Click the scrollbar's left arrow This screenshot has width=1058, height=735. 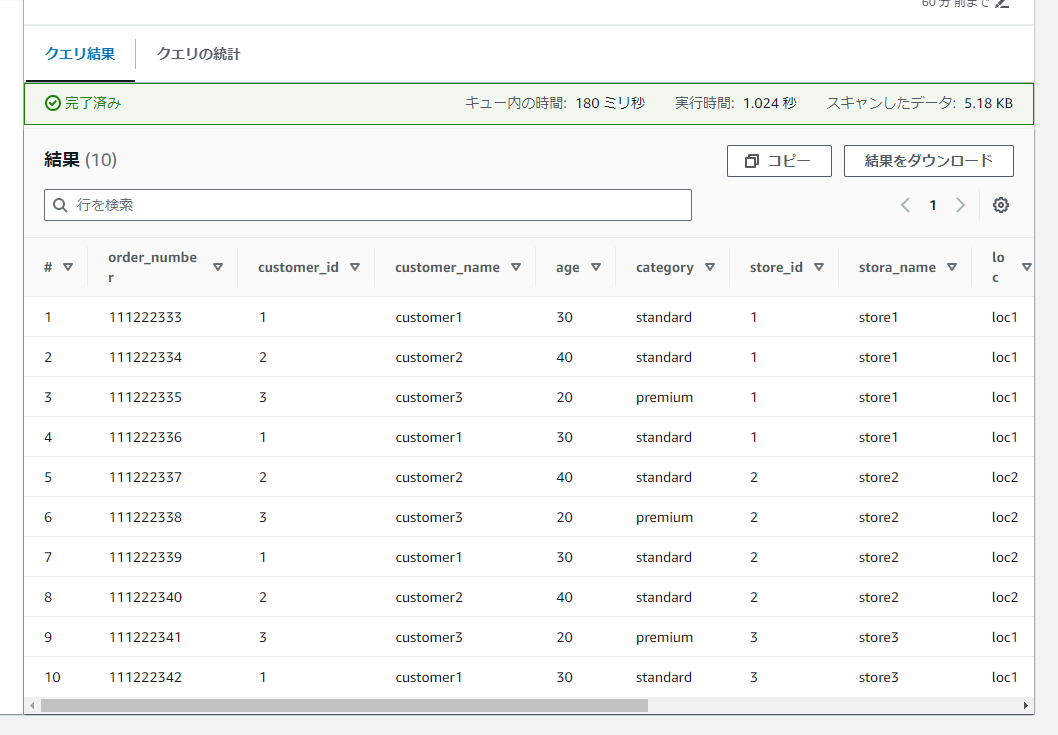[32, 705]
